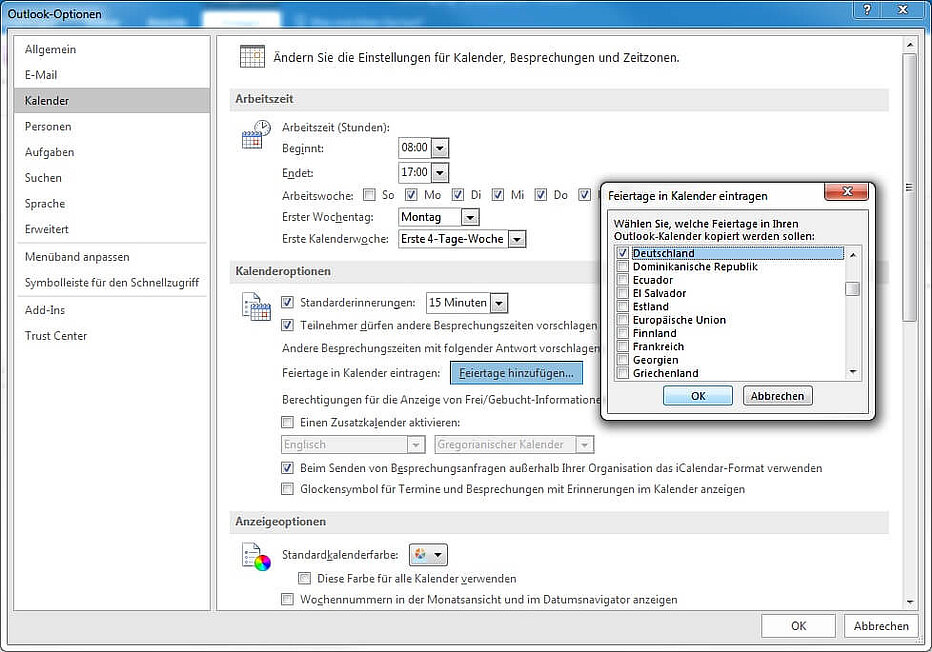Enable Wochennummern in der Monatsansicht checkbox
The height and width of the screenshot is (652, 932).
click(x=287, y=599)
